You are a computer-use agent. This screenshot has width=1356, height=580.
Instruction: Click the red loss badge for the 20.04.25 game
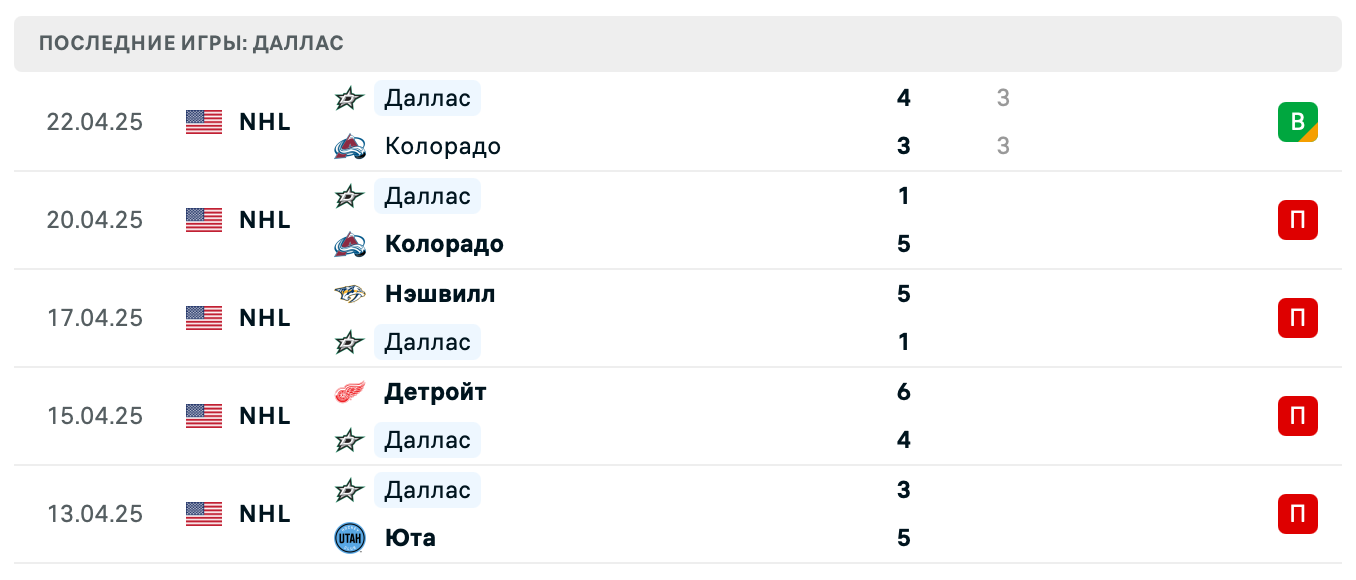(x=1297, y=220)
